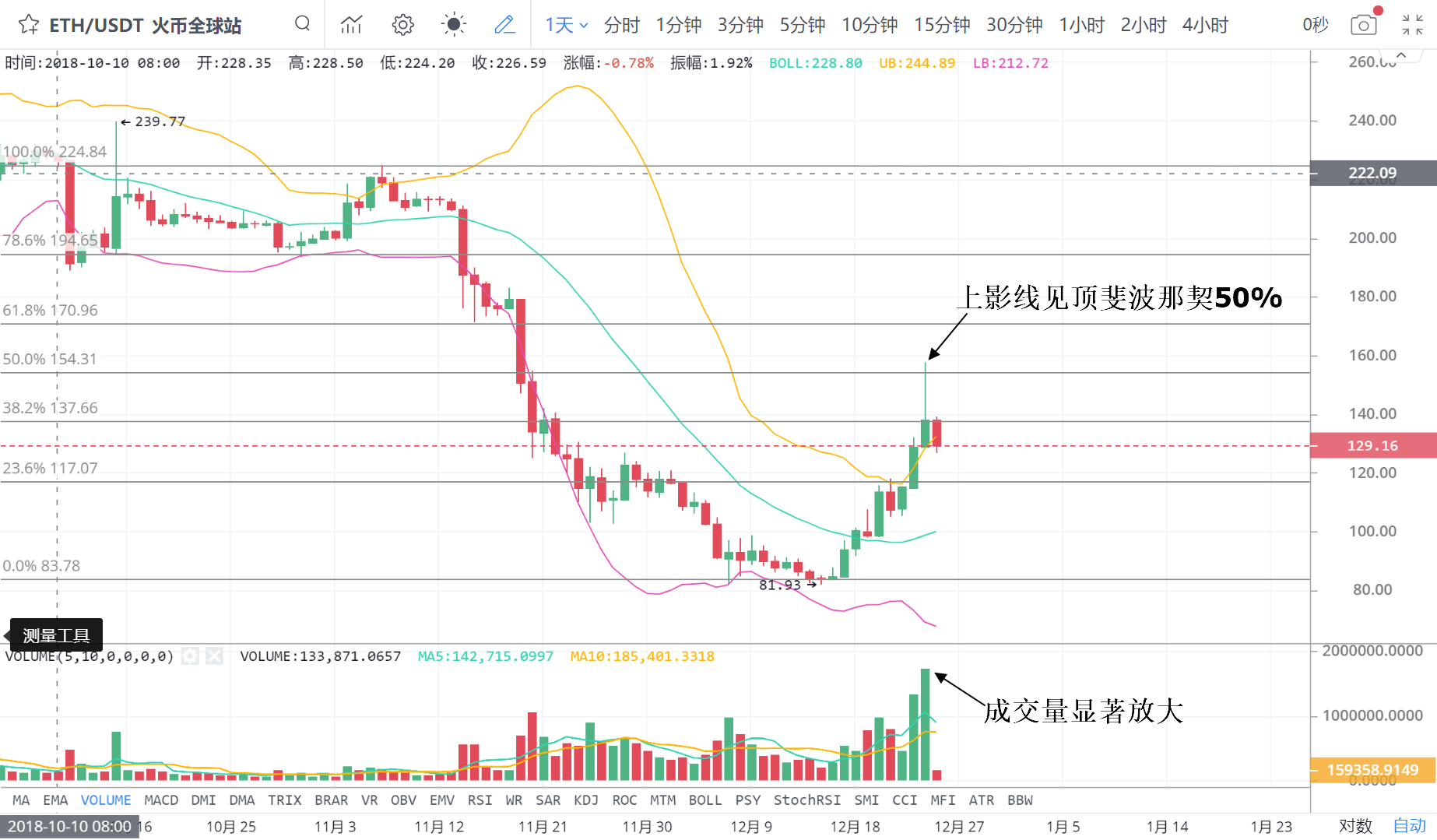Switch to 1小时 timeframe
Viewport: 1437px width, 840px height.
tap(1081, 25)
